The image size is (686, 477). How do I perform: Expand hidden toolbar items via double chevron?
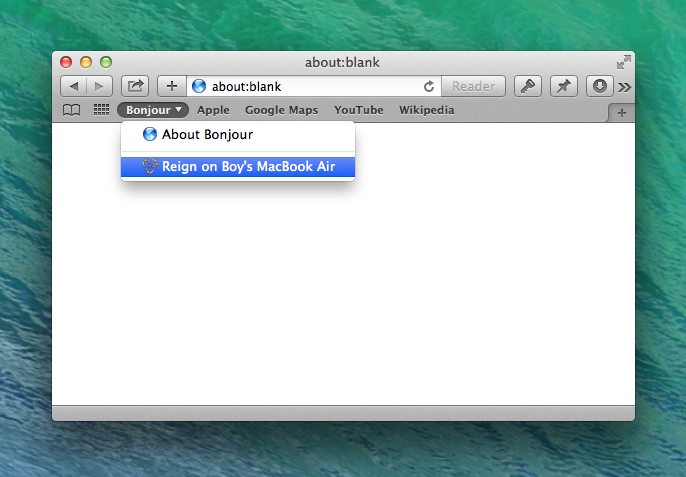click(624, 87)
